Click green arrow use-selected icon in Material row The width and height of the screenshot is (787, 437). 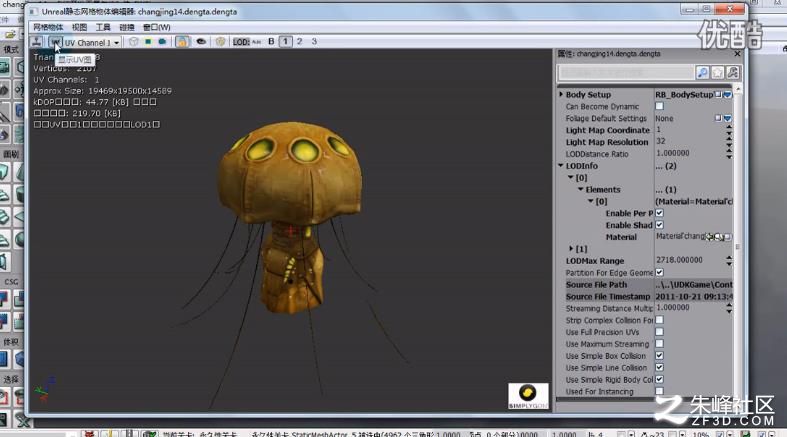click(x=710, y=237)
